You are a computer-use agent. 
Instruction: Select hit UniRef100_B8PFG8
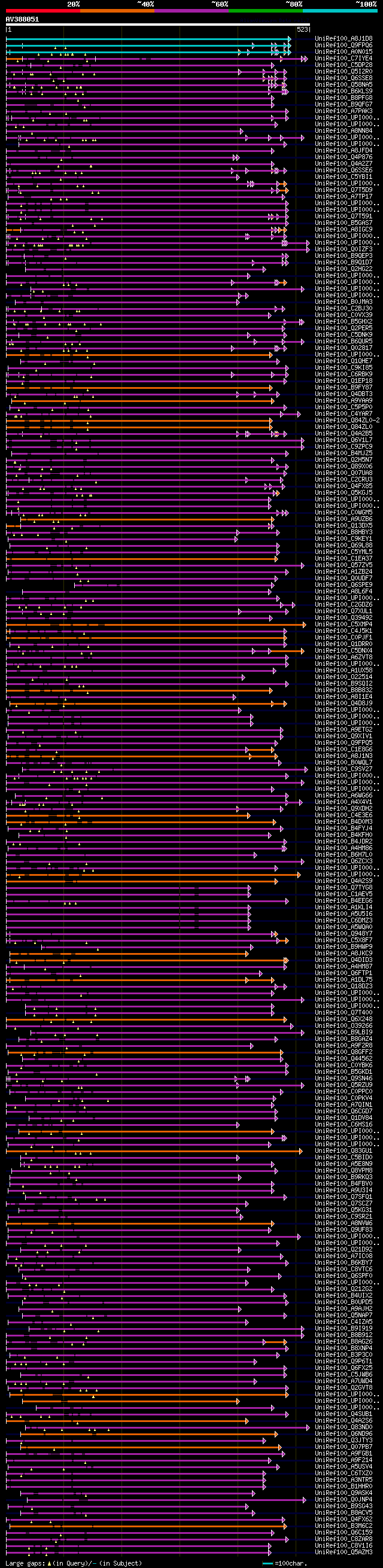(344, 98)
